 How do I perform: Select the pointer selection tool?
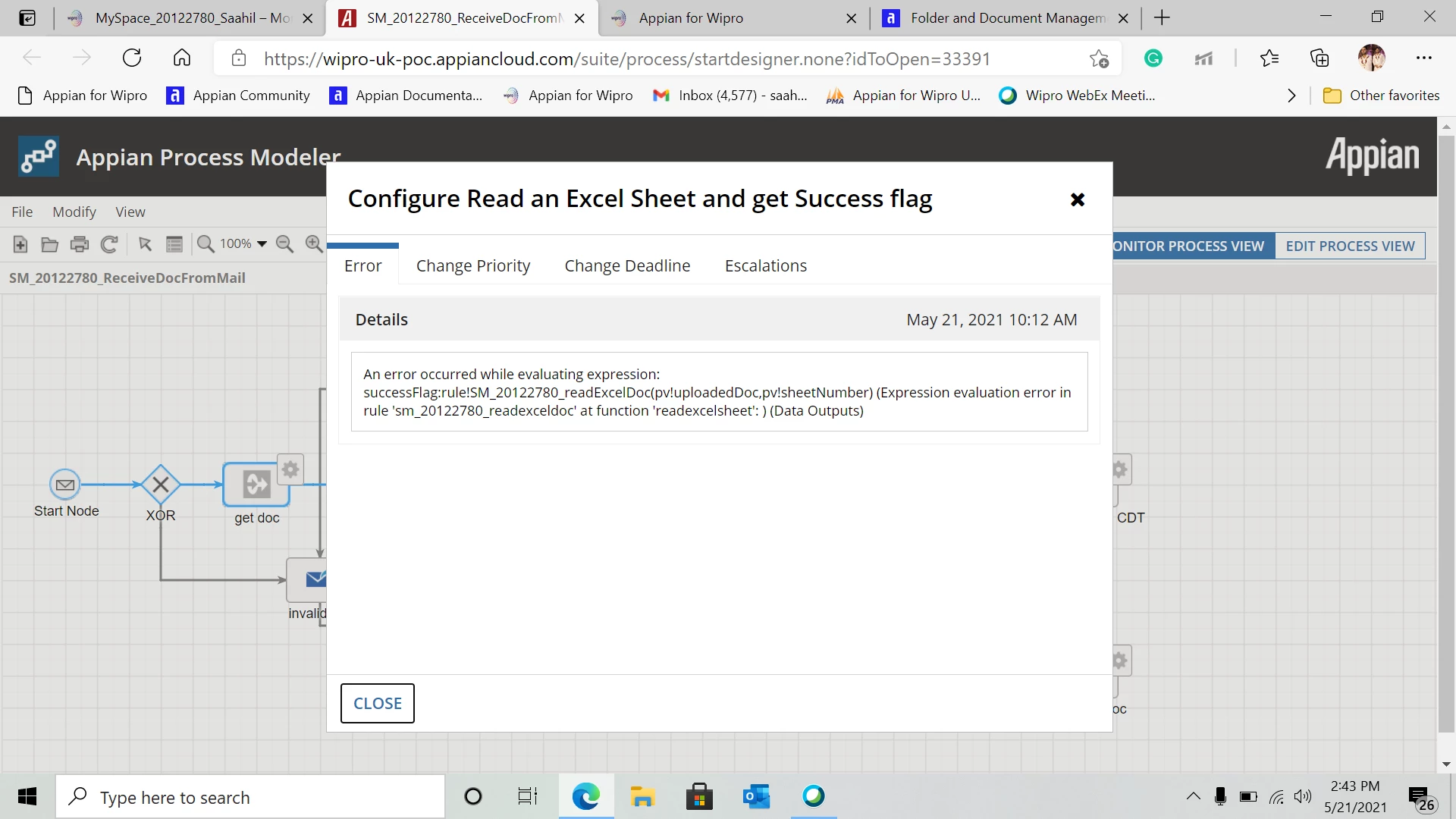coord(145,244)
